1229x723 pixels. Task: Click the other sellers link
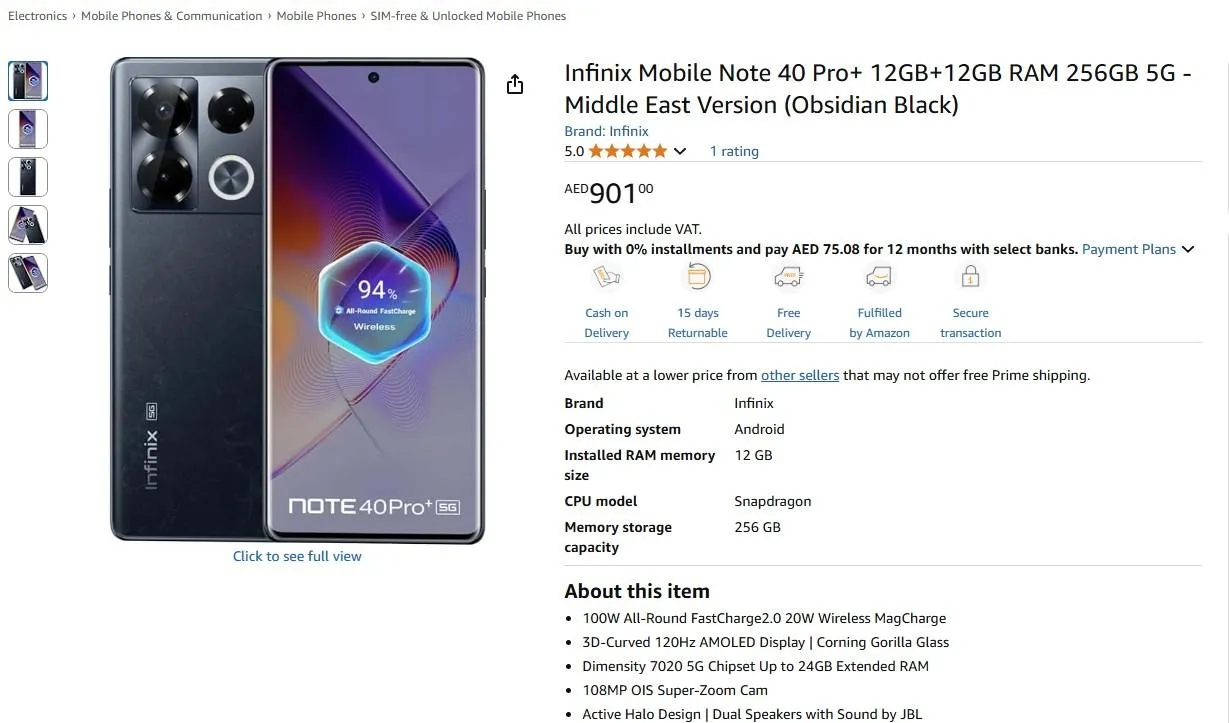tap(800, 375)
